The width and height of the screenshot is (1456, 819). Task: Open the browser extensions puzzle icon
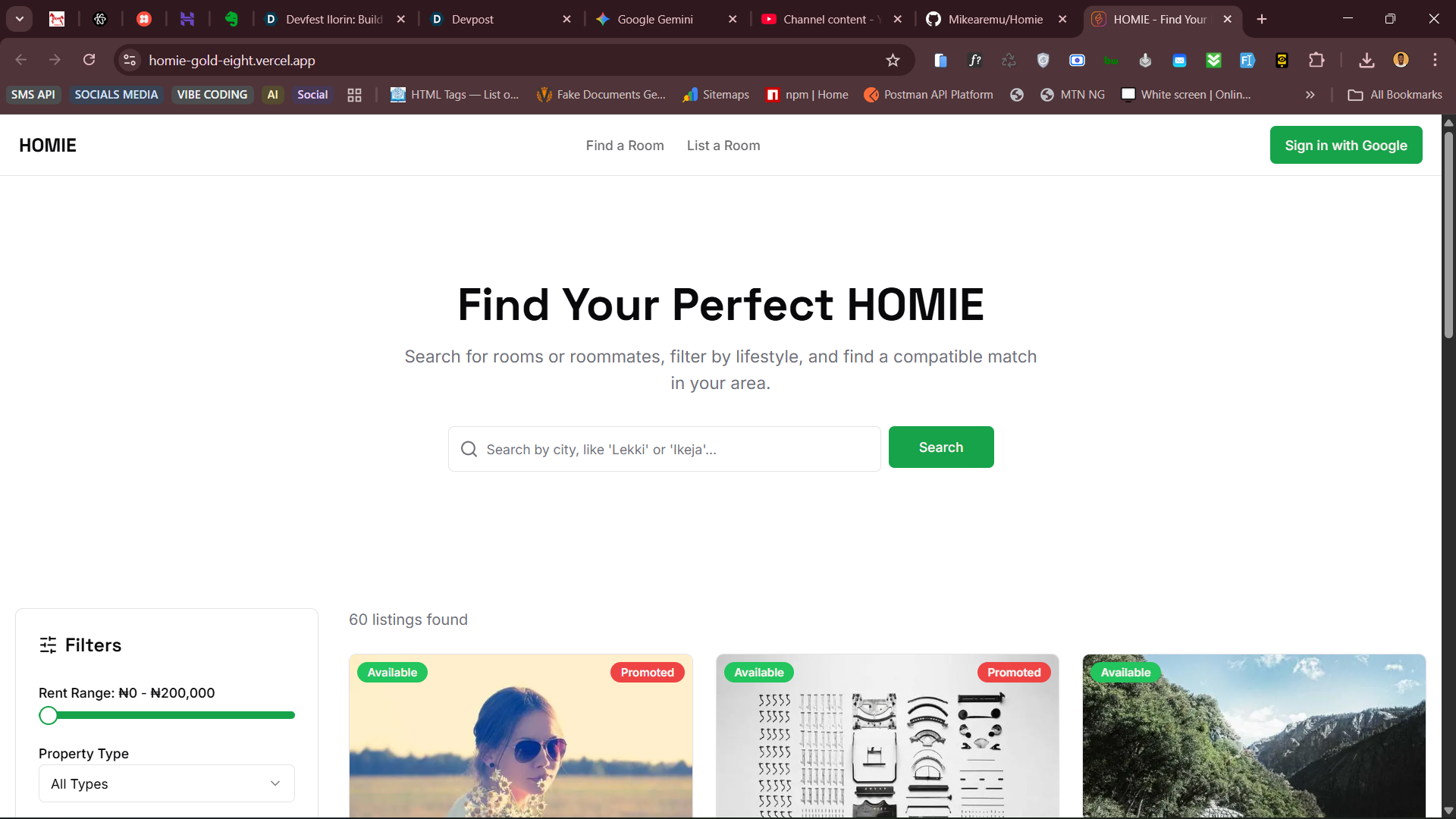coord(1316,60)
